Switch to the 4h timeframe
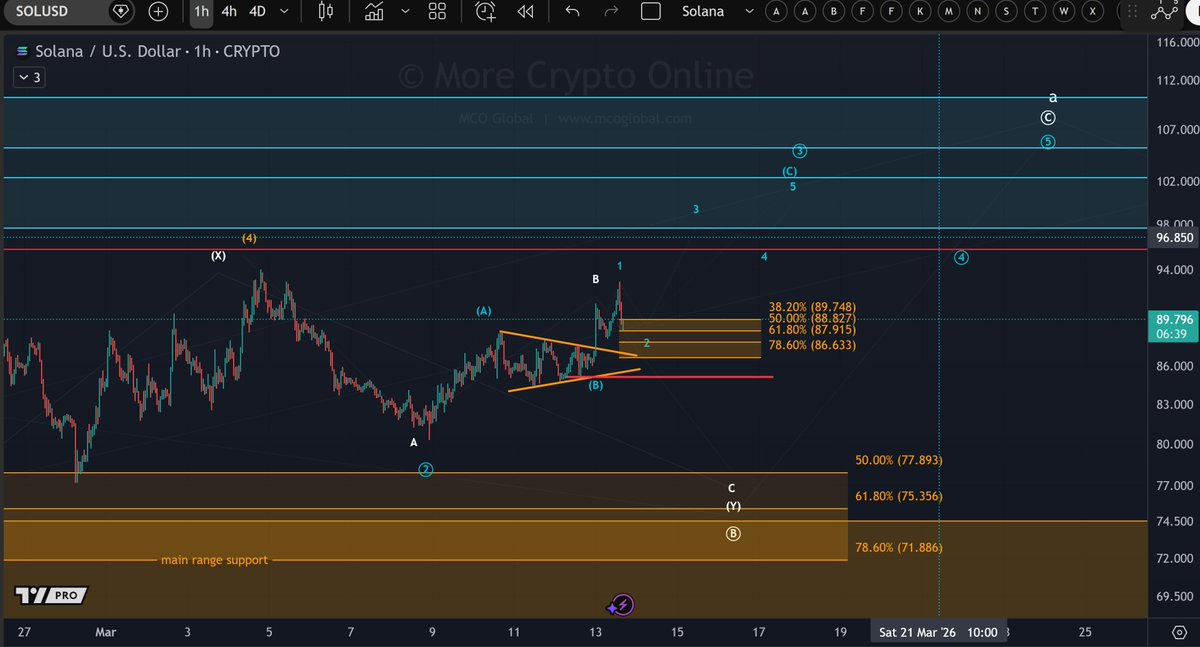This screenshot has height=647, width=1200. tap(229, 12)
